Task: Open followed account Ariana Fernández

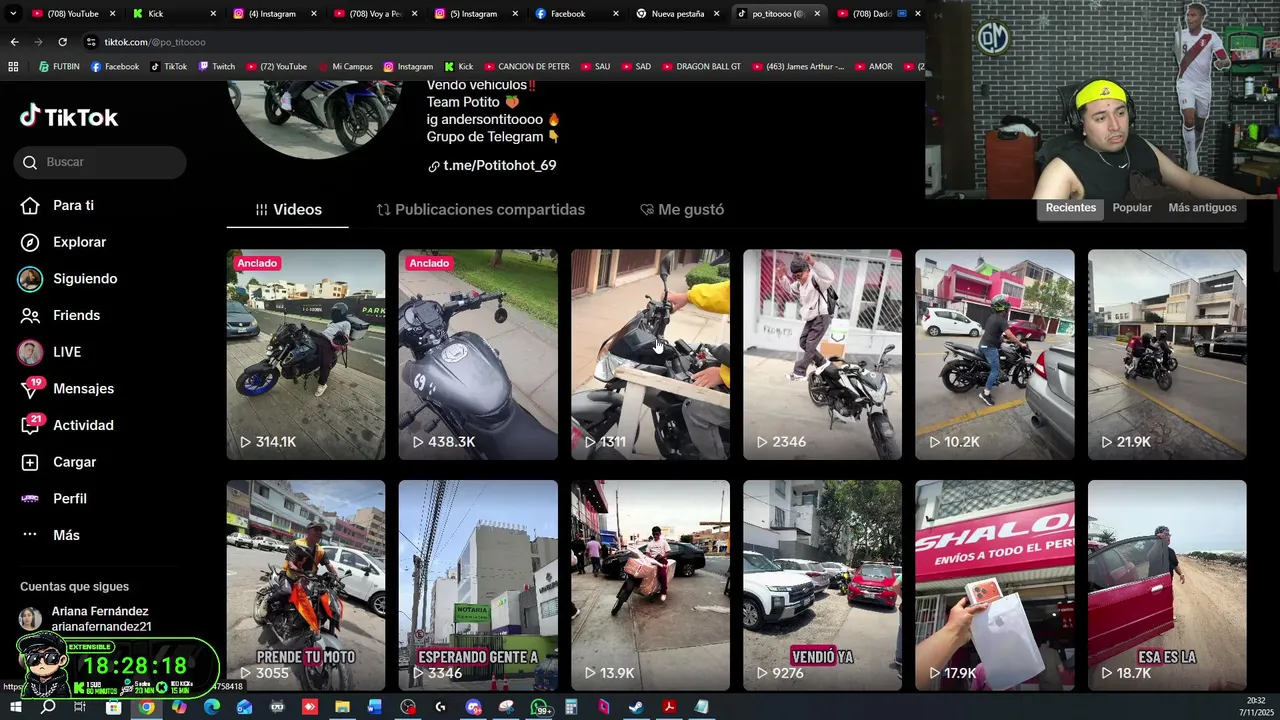Action: click(x=100, y=618)
